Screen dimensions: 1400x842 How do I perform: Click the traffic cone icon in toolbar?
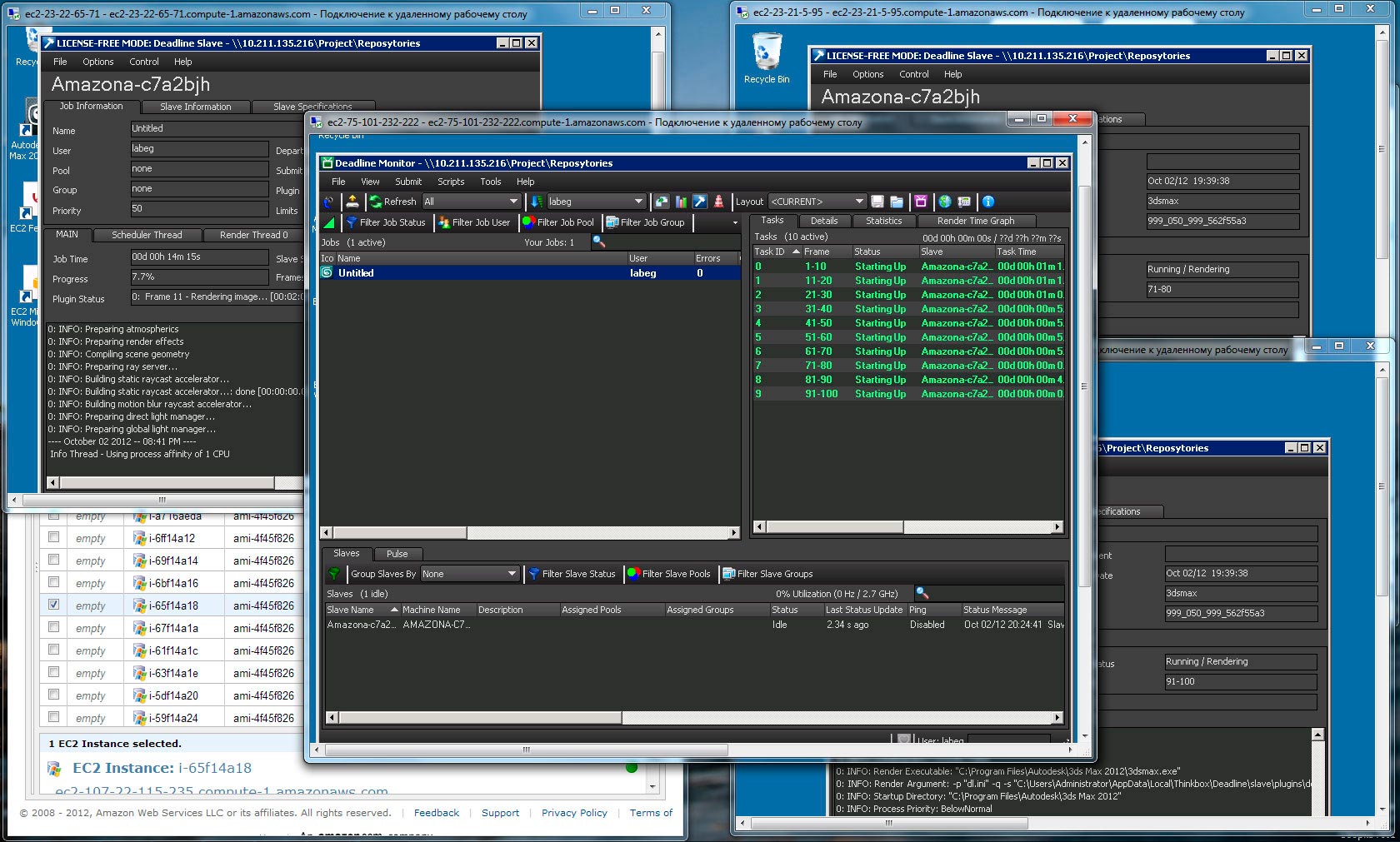(x=718, y=202)
